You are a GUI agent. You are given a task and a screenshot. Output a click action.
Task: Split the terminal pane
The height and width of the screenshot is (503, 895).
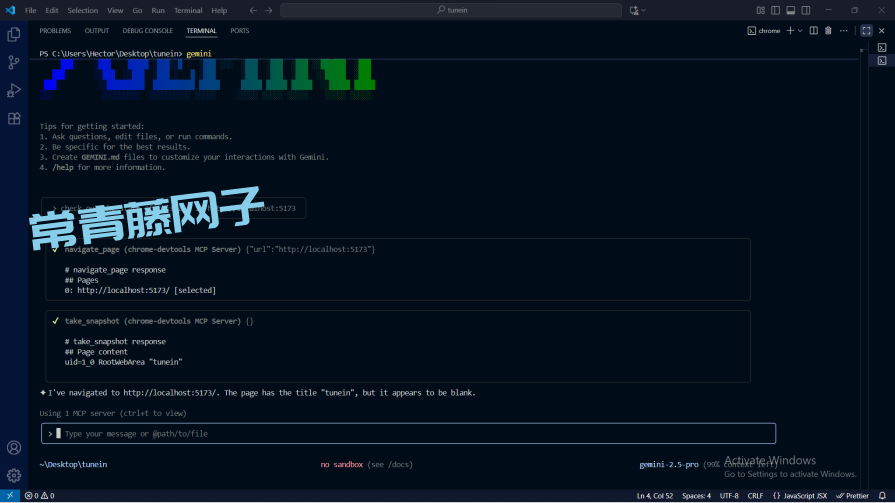(814, 31)
